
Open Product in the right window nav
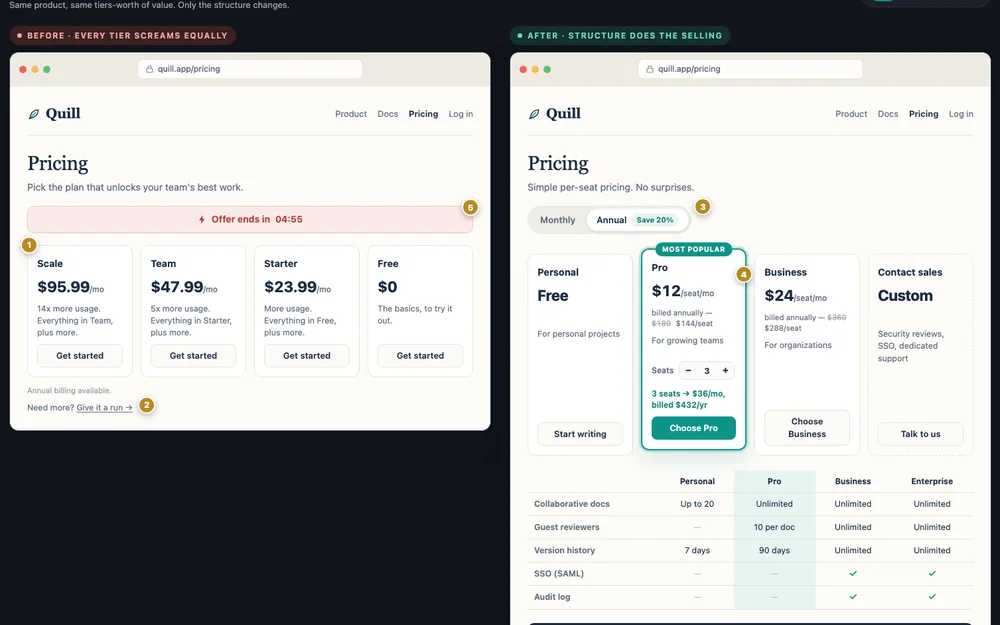click(851, 114)
